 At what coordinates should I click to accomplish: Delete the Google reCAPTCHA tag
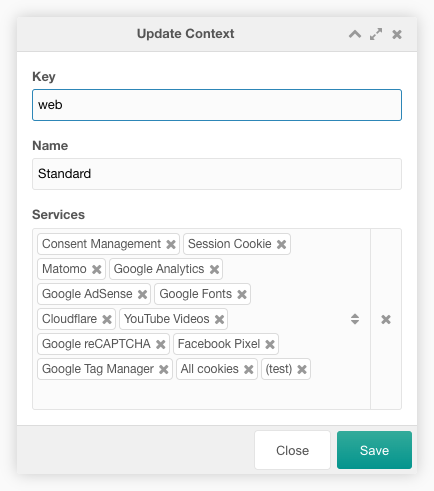pyautogui.click(x=161, y=344)
